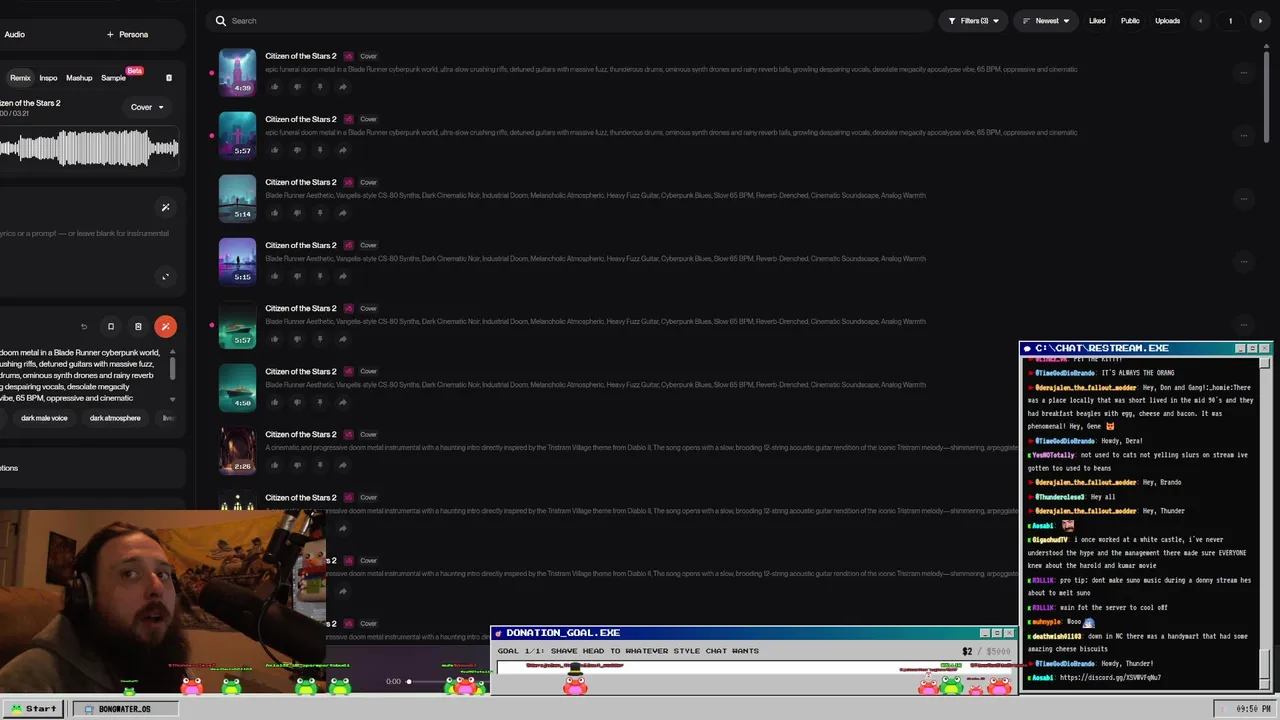Share the 4:39 track
This screenshot has height=720, width=1280.
tap(342, 87)
